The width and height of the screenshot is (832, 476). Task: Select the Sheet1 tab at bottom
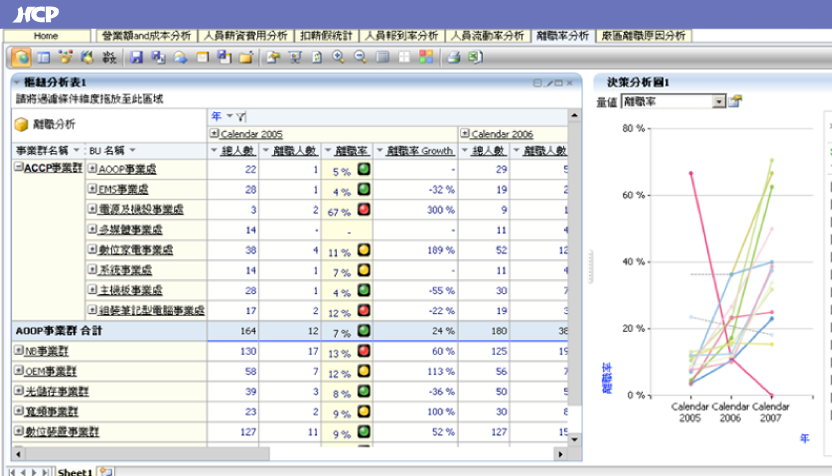pos(74,470)
